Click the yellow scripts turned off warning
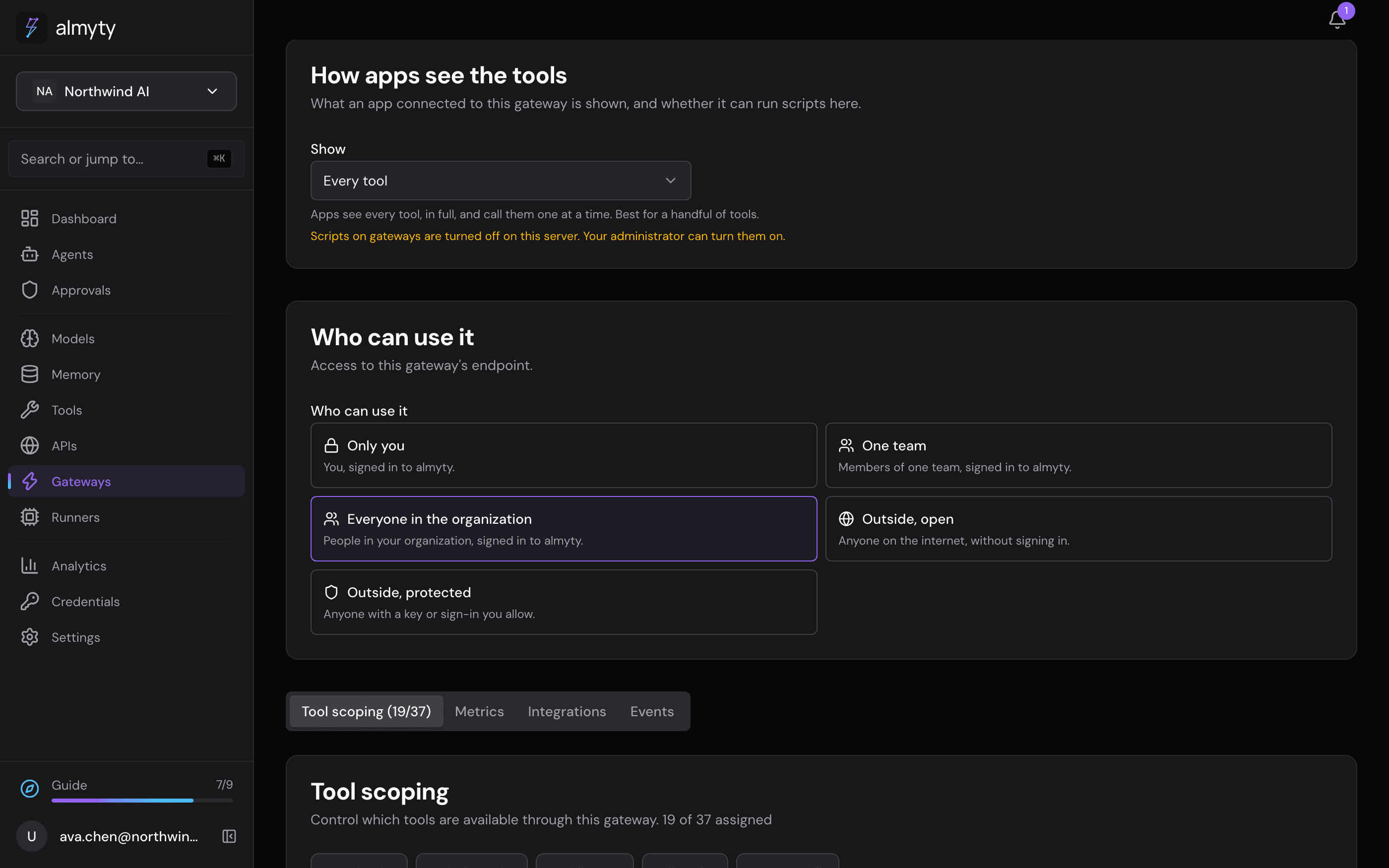This screenshot has width=1389, height=868. tap(548, 236)
